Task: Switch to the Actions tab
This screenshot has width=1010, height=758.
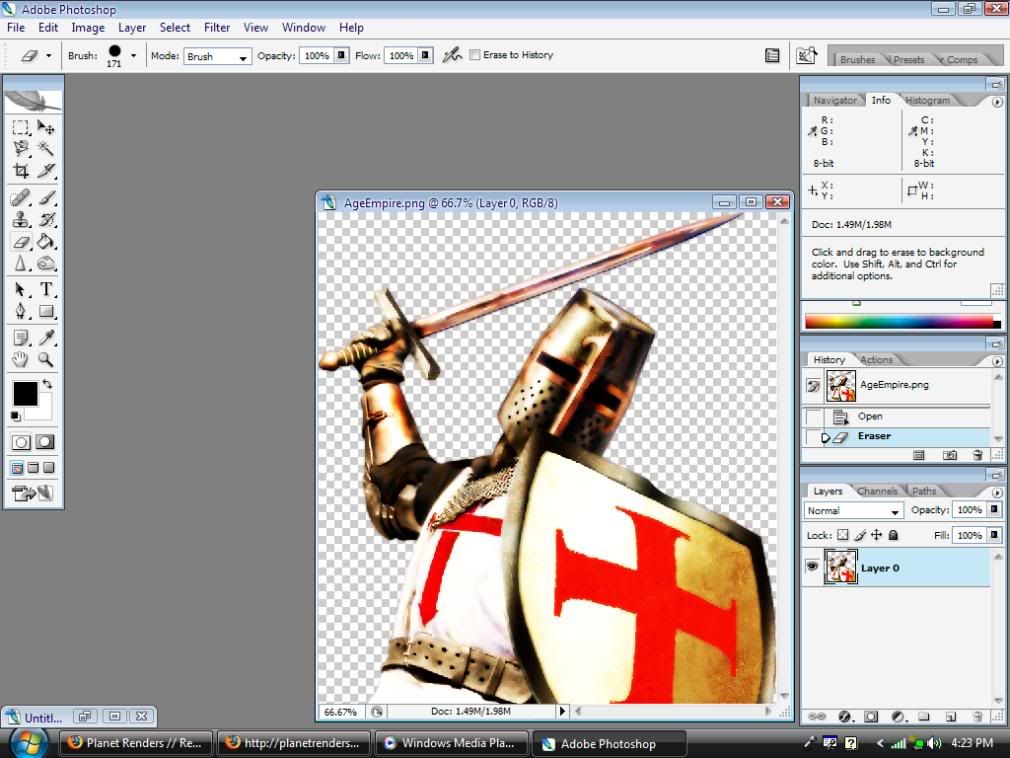Action: pos(876,359)
